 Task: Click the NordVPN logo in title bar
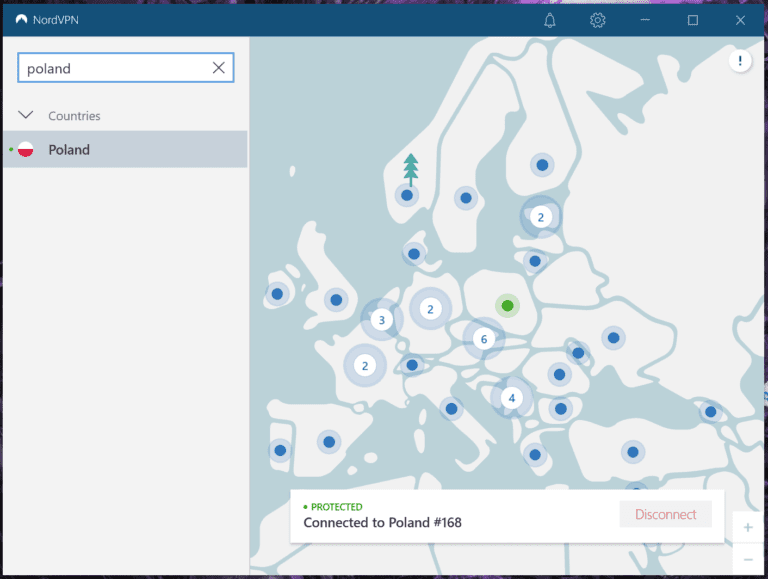pos(21,20)
